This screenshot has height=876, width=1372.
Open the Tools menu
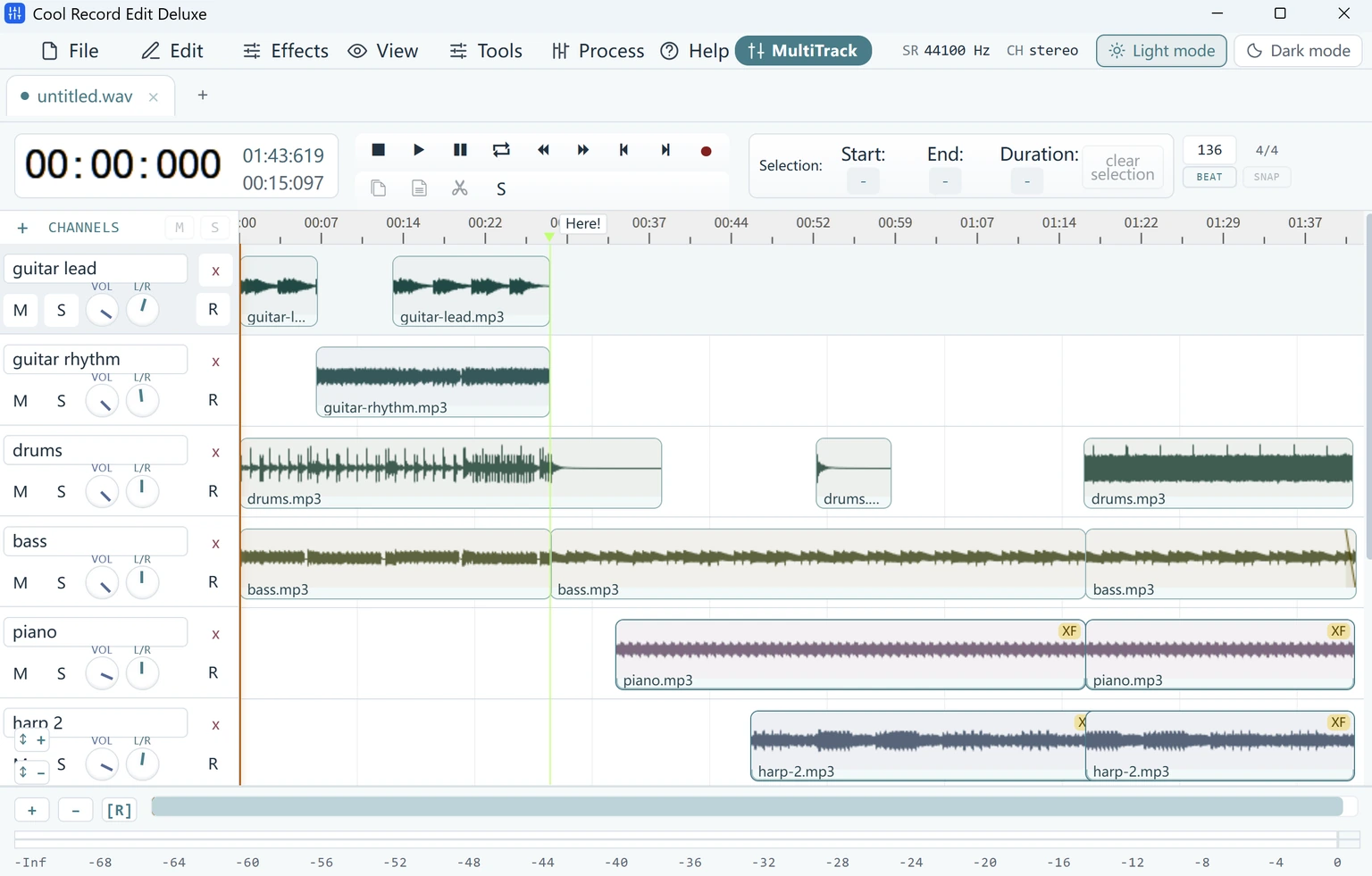click(x=486, y=51)
